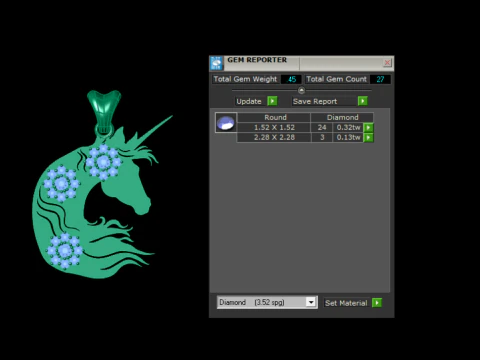Select the round gem thumbnail
The width and height of the screenshot is (480, 360).
point(226,123)
